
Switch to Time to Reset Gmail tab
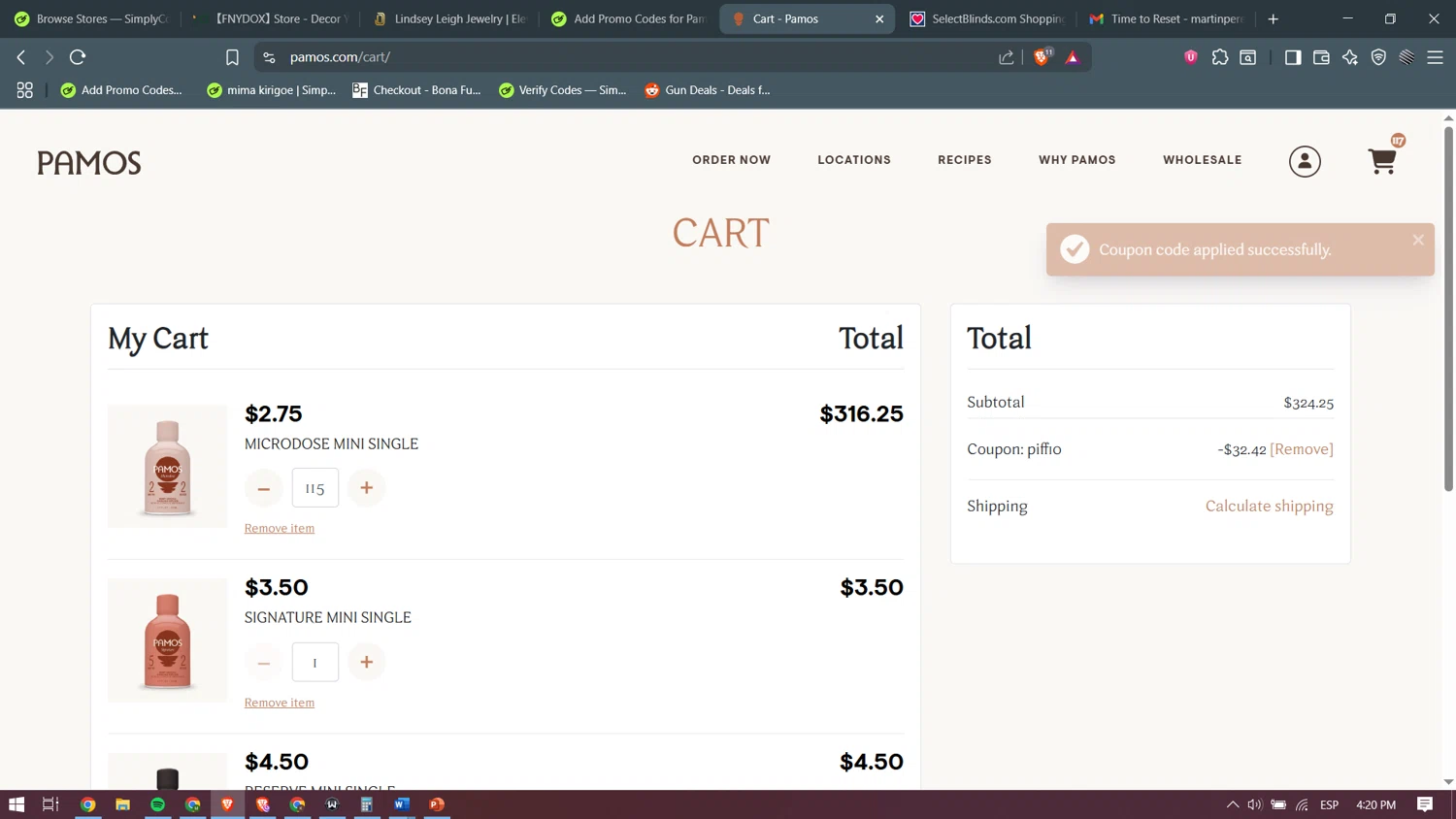[1167, 18]
